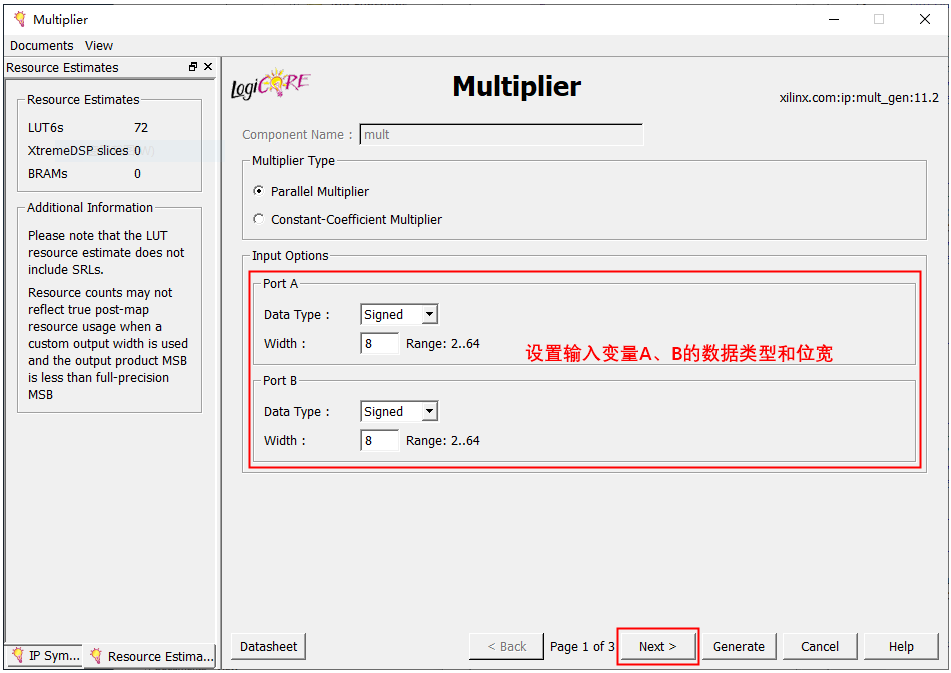Select Constant-Coefficient Multiplier option
Viewport: 951px width, 673px height.
[x=260, y=219]
